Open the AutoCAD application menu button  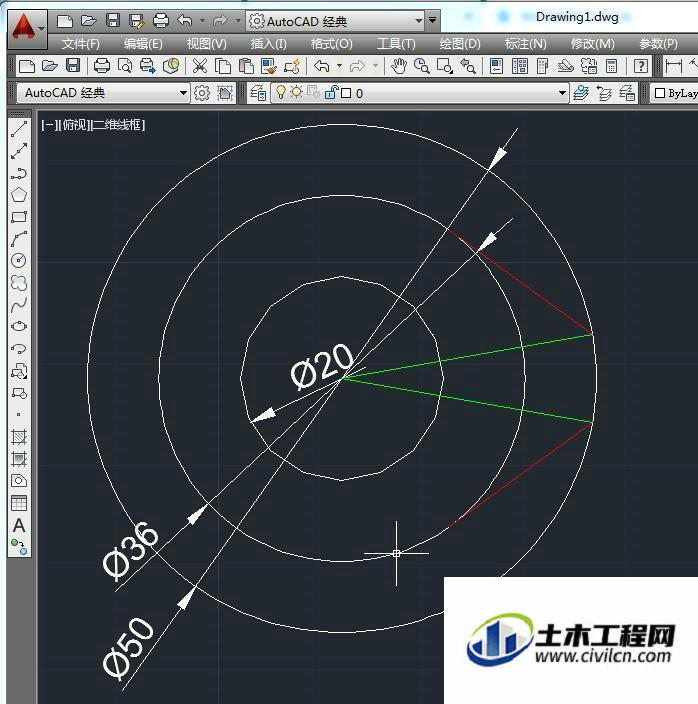pyautogui.click(x=27, y=30)
